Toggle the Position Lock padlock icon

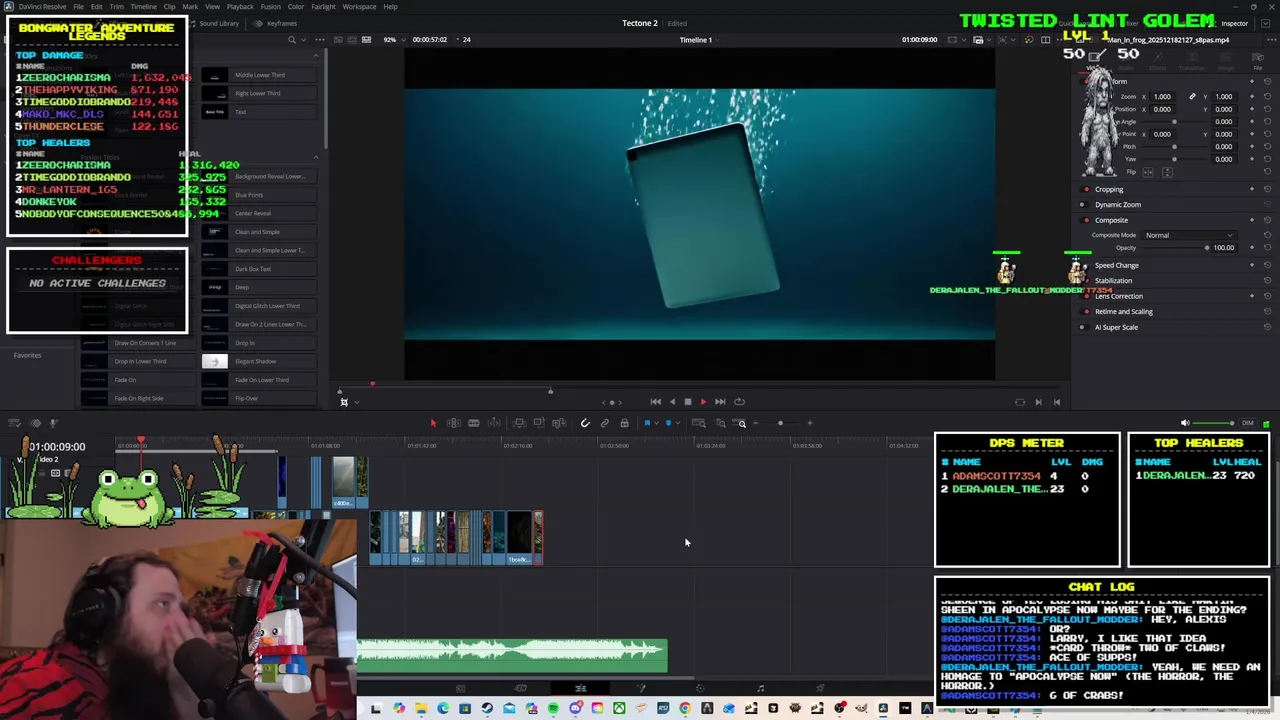624,423
